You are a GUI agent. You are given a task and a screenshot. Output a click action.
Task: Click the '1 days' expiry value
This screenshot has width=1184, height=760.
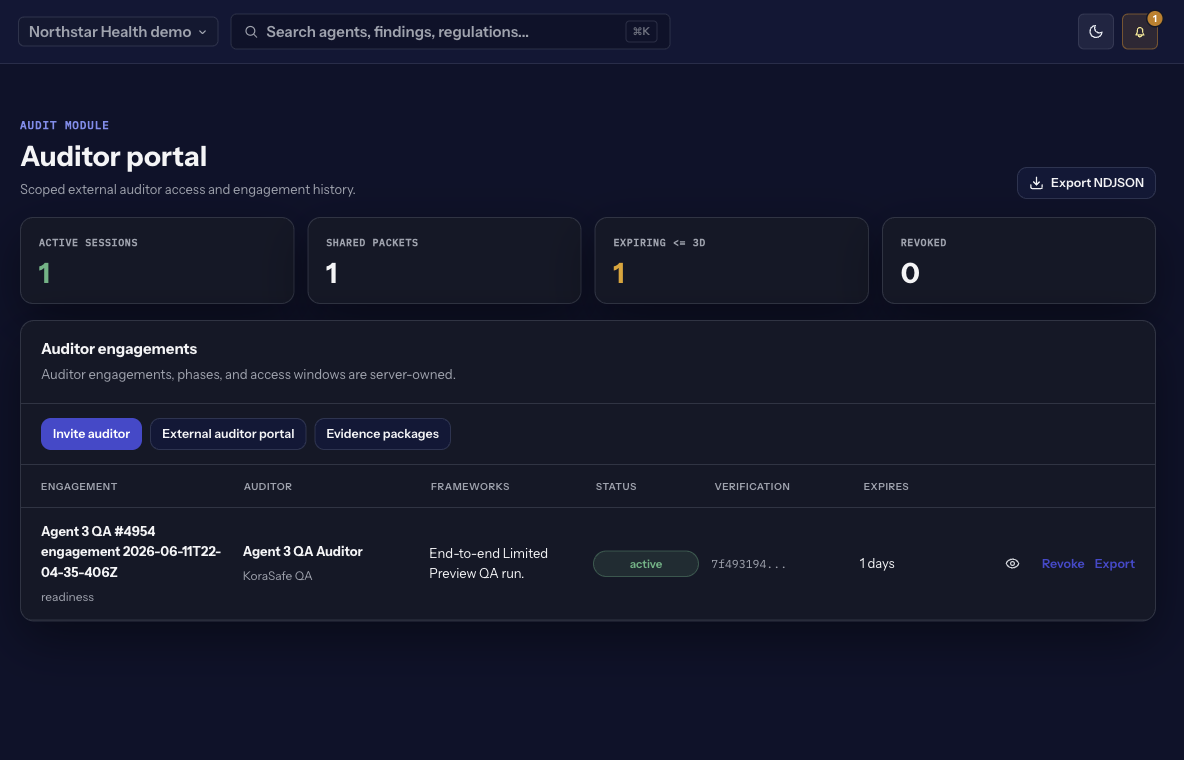click(x=877, y=564)
